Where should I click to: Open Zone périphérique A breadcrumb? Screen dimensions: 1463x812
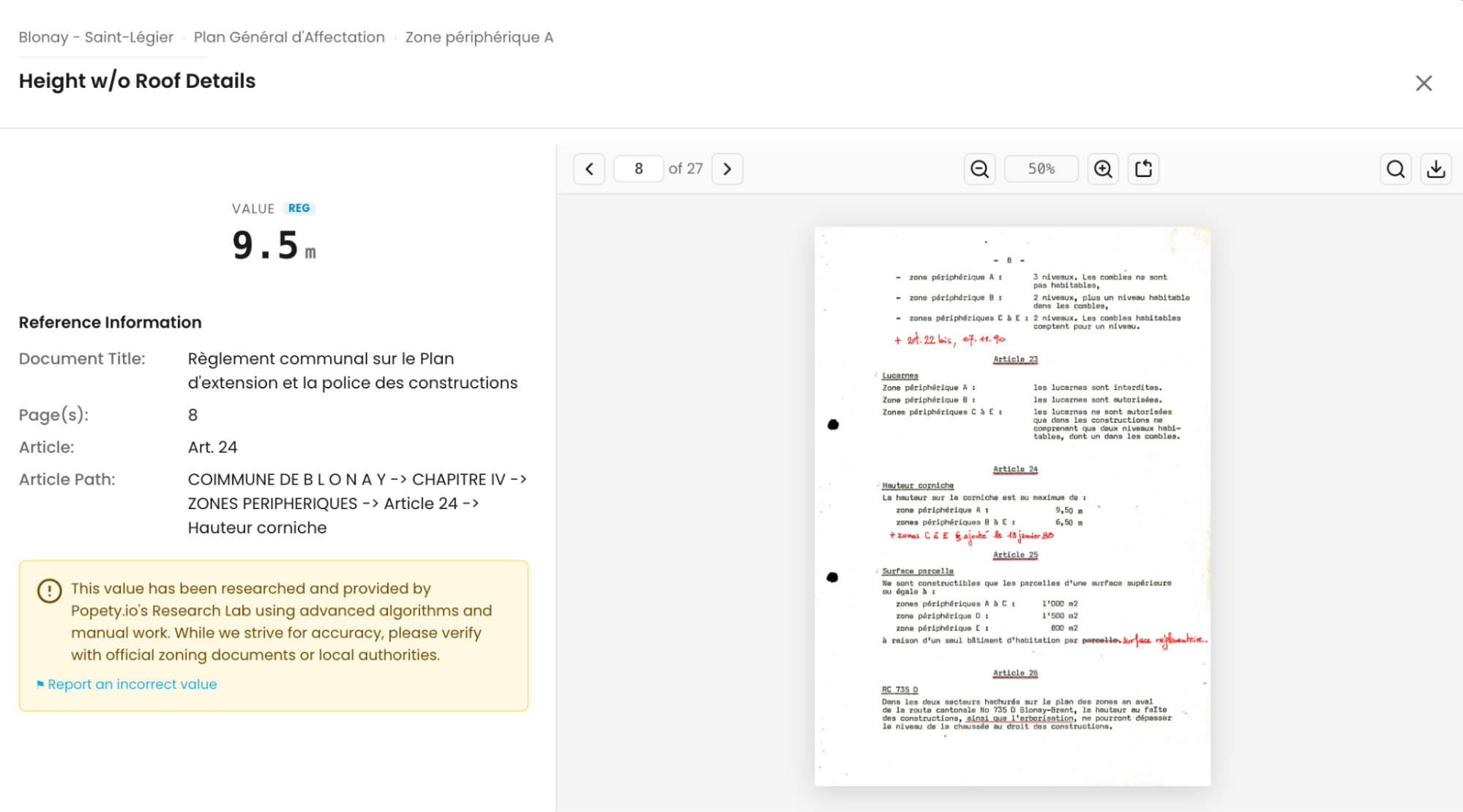coord(479,37)
